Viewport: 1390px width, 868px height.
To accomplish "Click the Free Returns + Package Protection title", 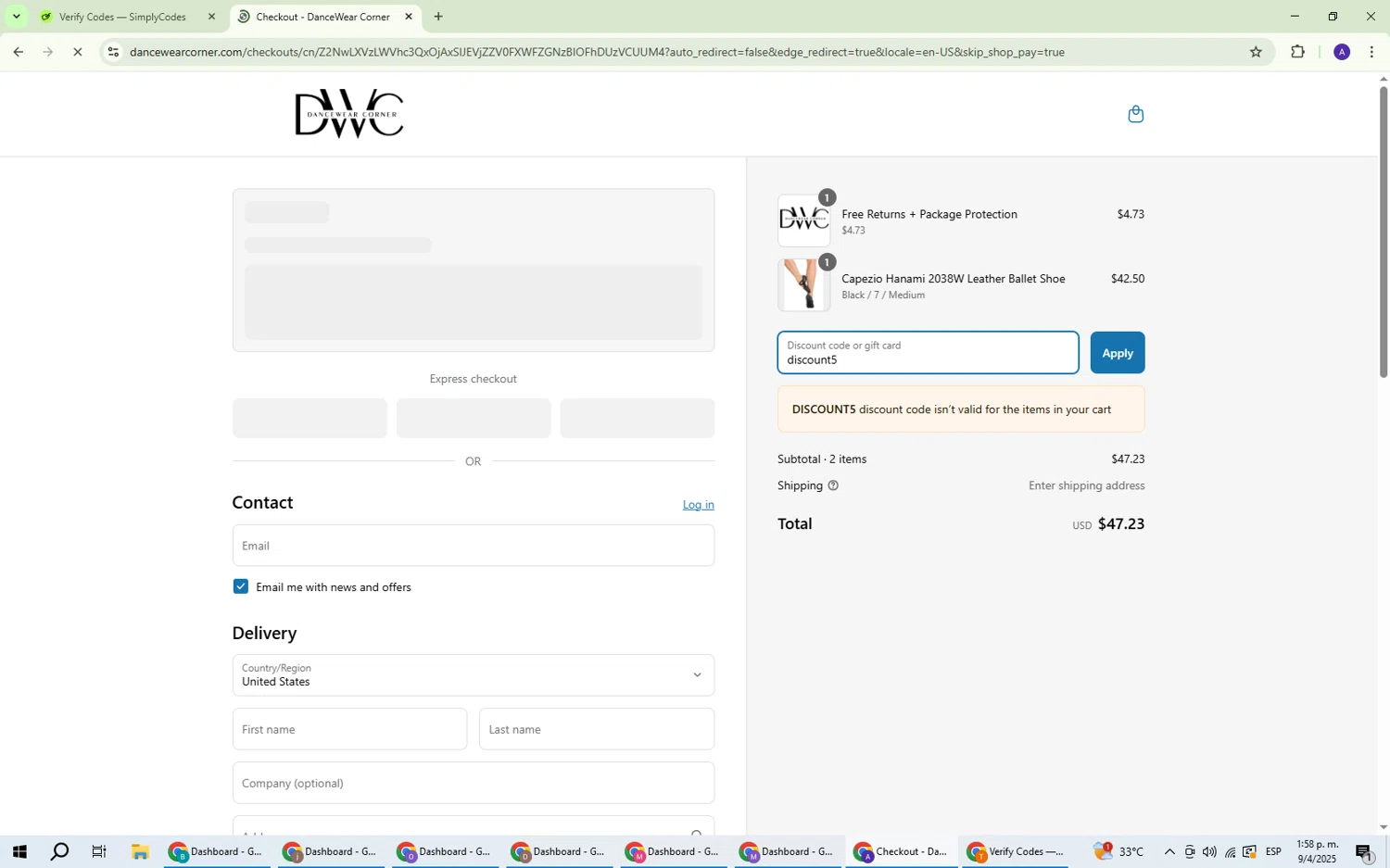I will [929, 214].
